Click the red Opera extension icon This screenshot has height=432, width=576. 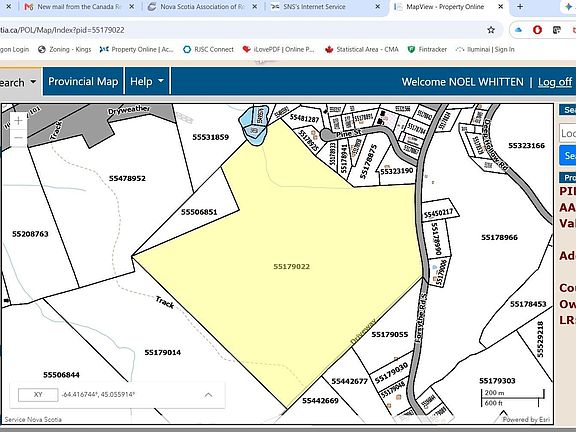pos(537,30)
